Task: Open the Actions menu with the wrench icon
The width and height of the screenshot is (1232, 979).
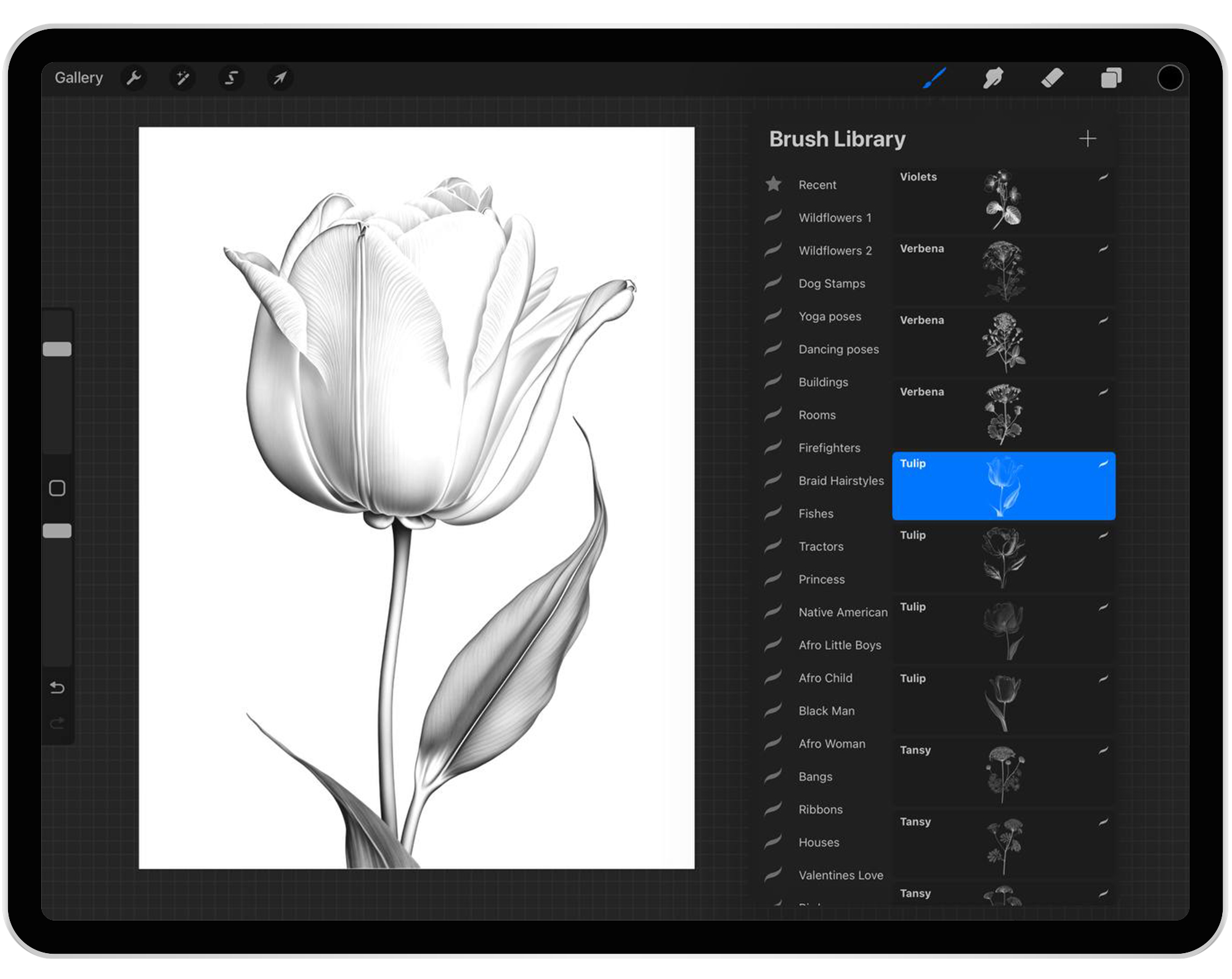Action: click(134, 78)
